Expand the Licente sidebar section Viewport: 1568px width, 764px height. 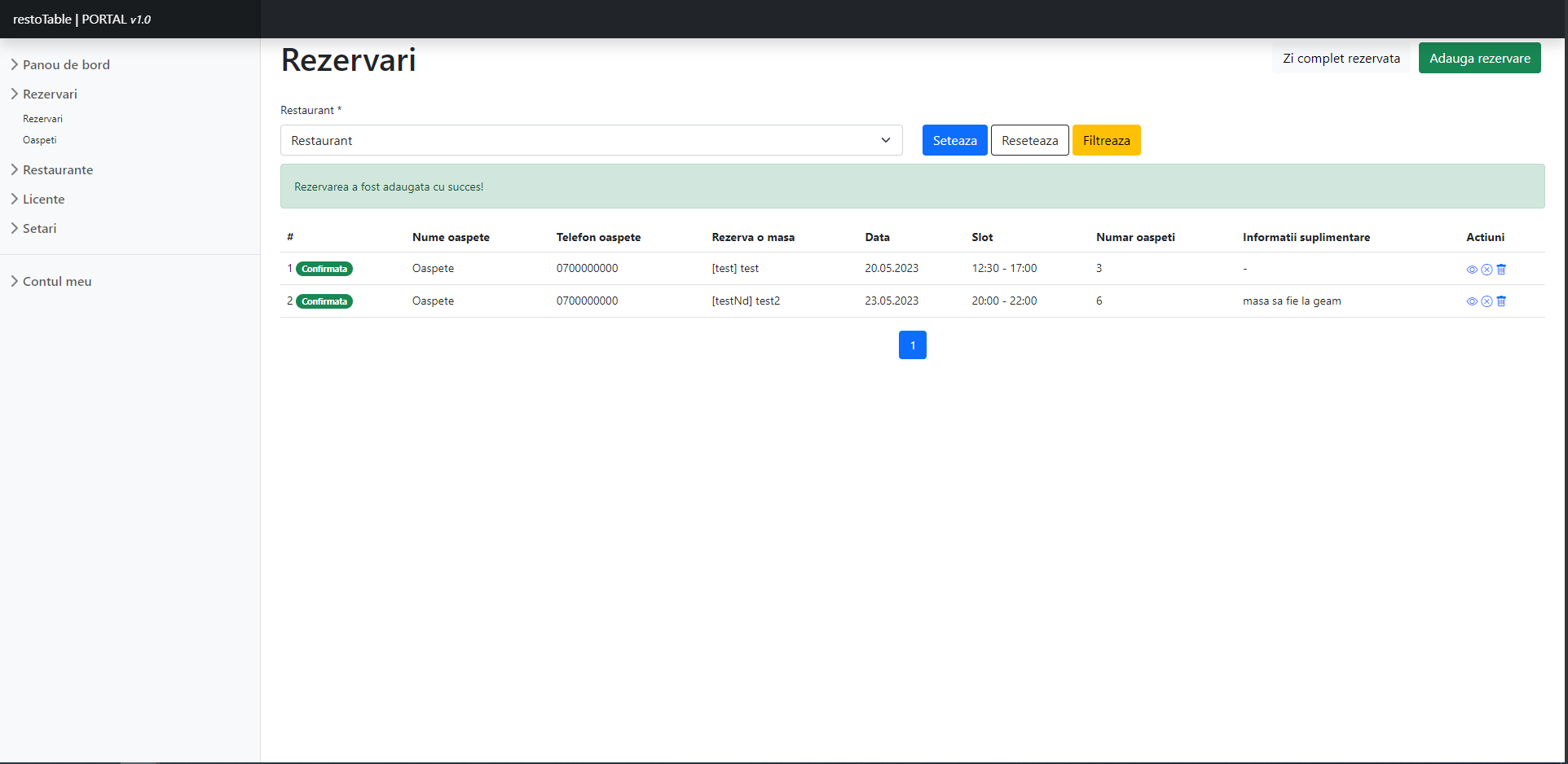43,199
